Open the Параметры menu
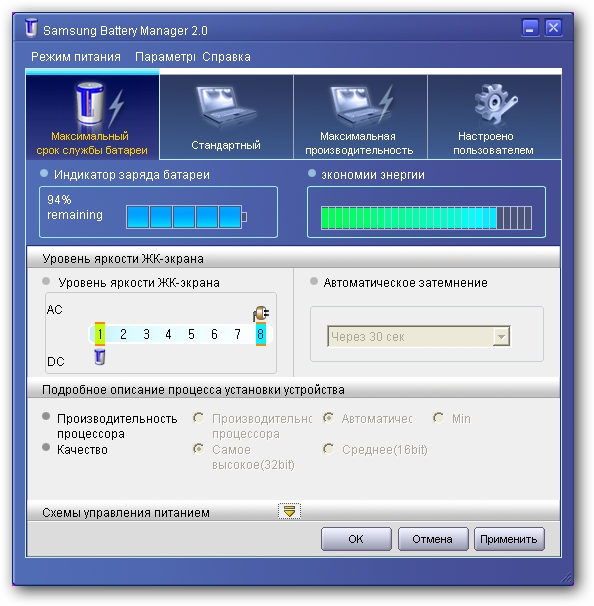Image resolution: width=594 pixels, height=606 pixels. pos(165,57)
